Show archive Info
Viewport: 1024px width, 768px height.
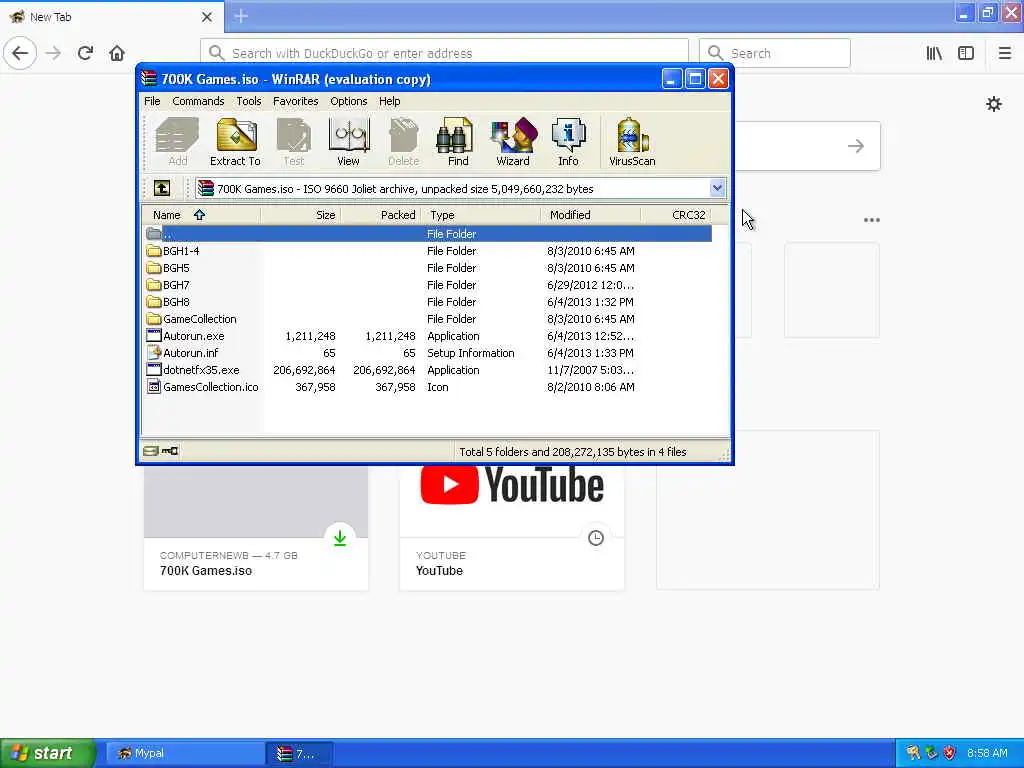(x=568, y=142)
